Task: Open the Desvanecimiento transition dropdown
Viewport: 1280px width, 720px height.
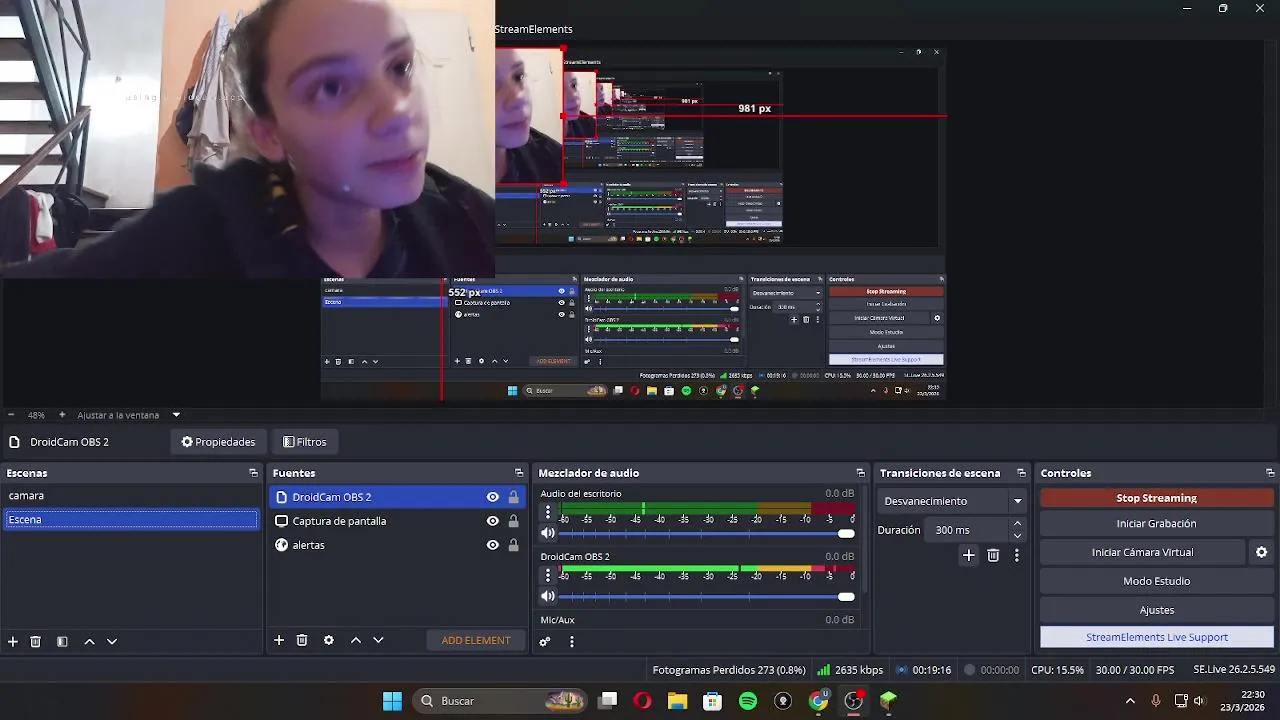Action: (952, 501)
